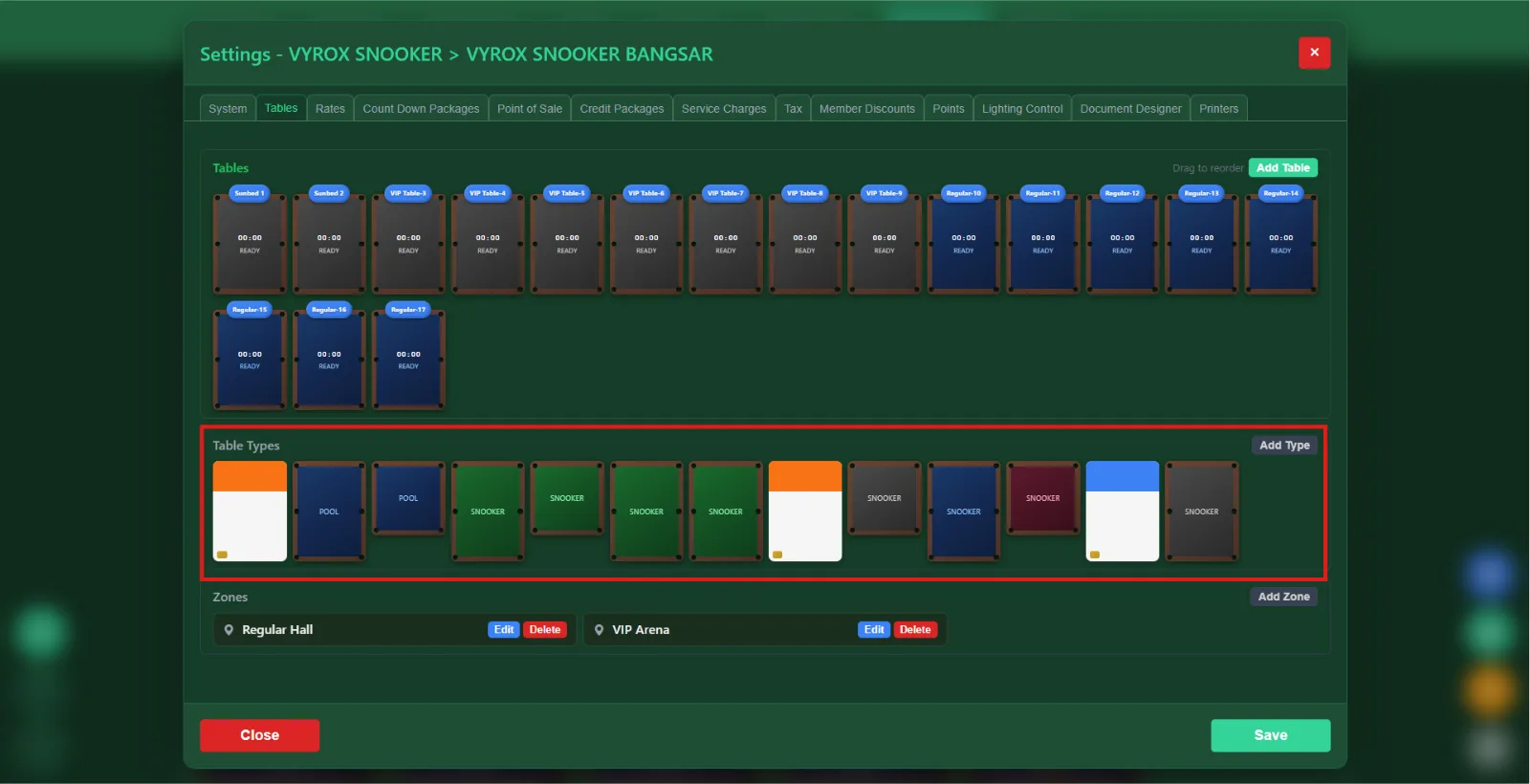Click the green Add Table button
Viewport: 1530px width, 784px height.
[1283, 167]
